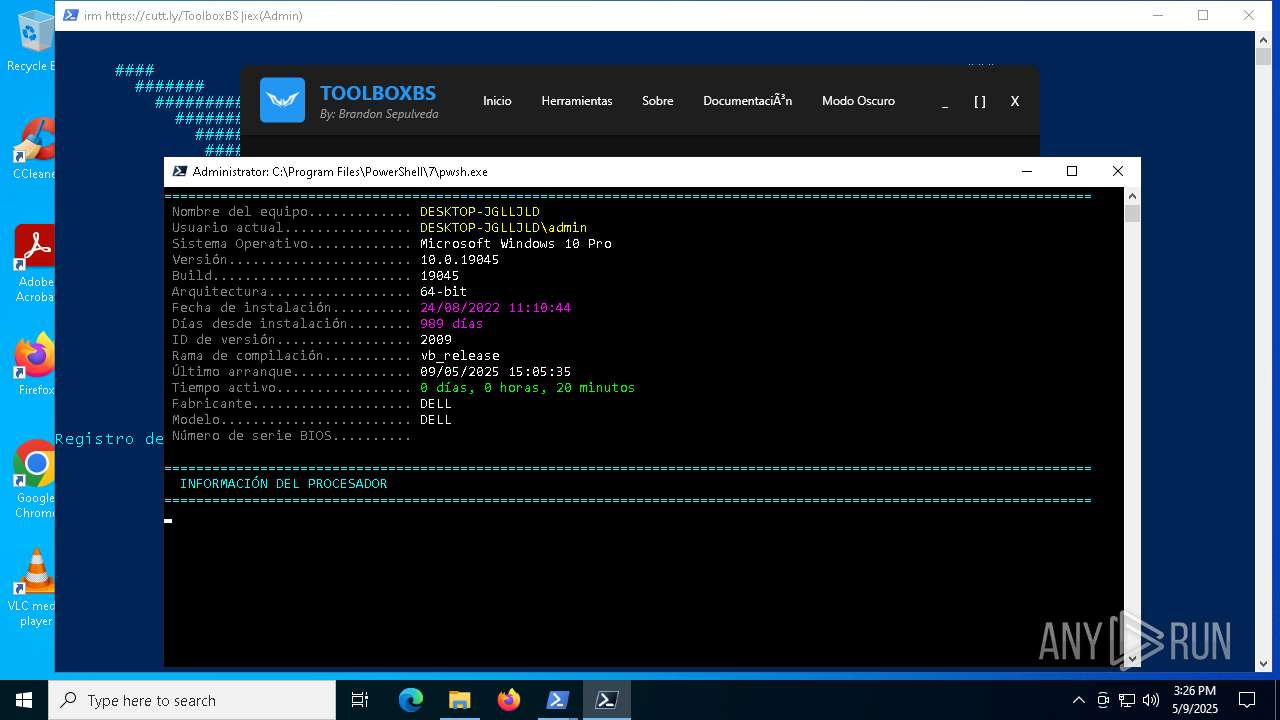Viewport: 1280px width, 720px height.
Task: Launch Microsoft Edge from the taskbar
Action: [x=411, y=700]
